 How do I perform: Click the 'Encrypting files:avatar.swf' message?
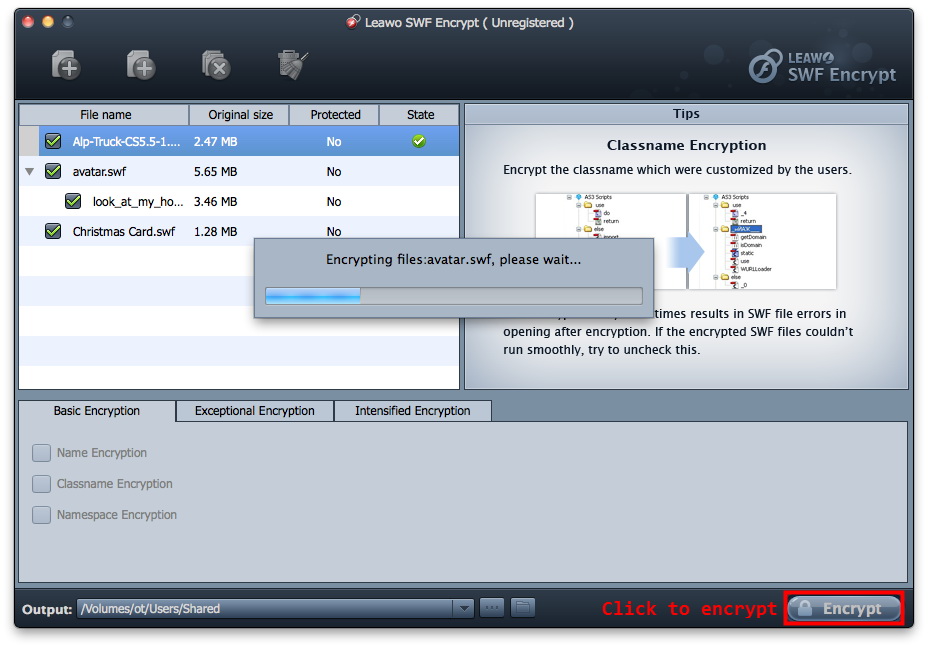(x=453, y=259)
